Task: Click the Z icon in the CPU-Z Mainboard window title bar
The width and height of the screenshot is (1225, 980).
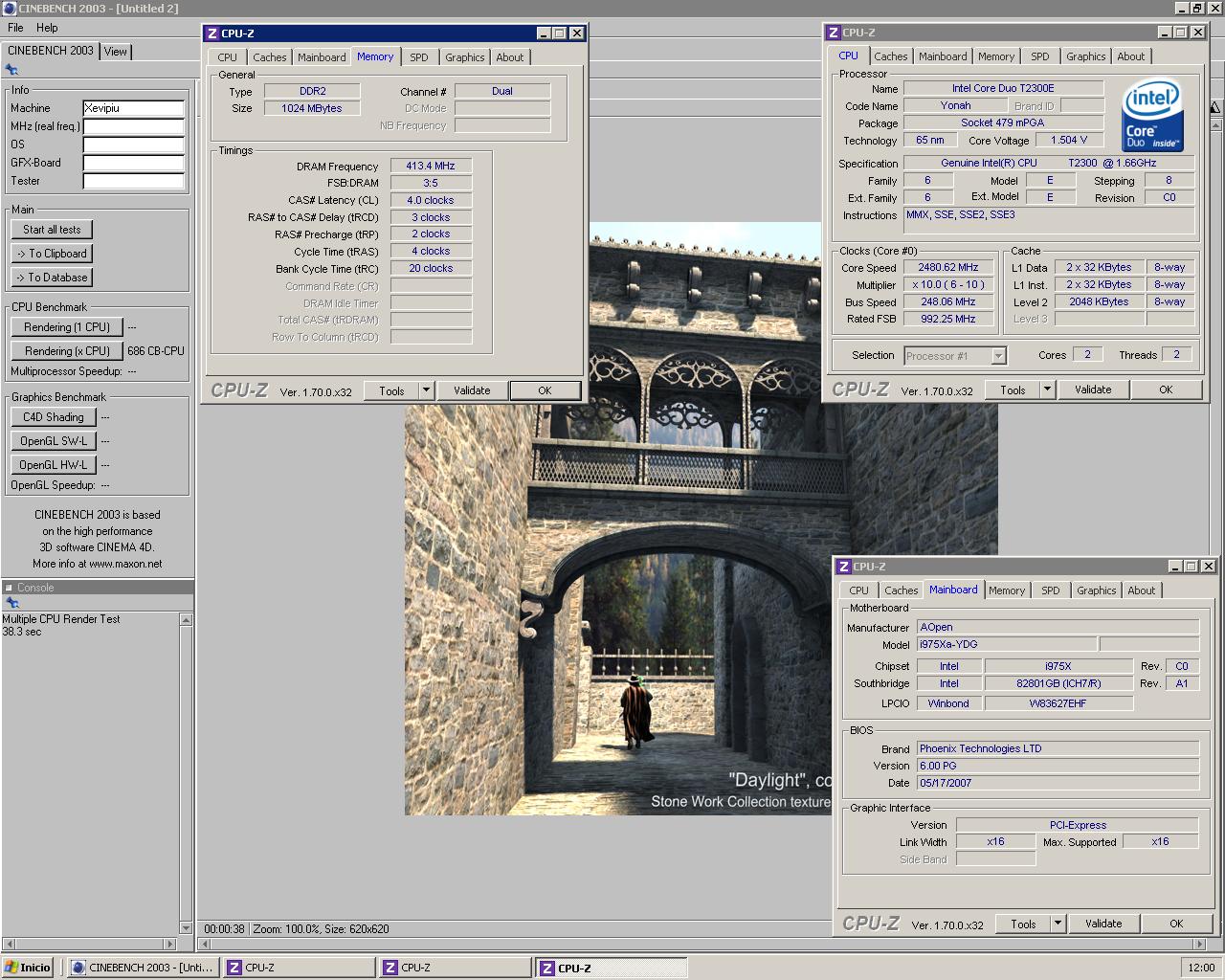Action: click(843, 567)
